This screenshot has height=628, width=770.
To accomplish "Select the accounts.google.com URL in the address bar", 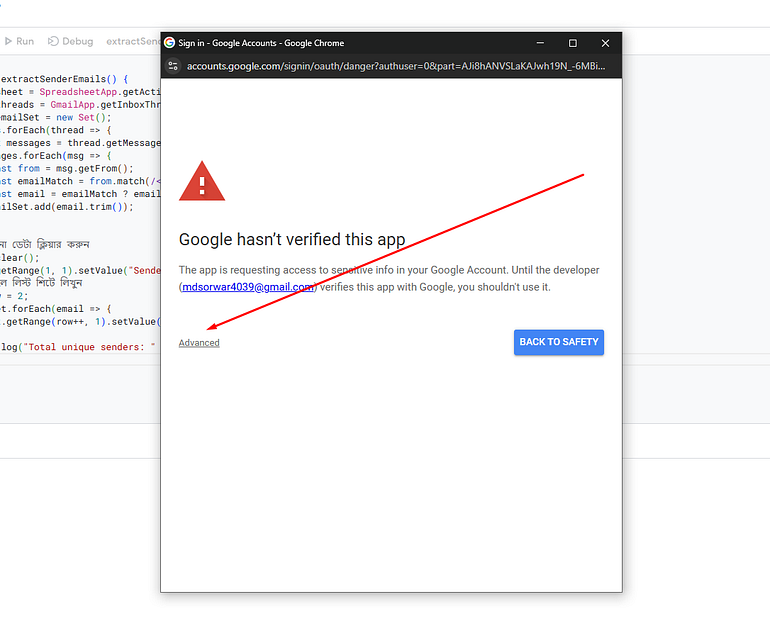I will coord(396,66).
